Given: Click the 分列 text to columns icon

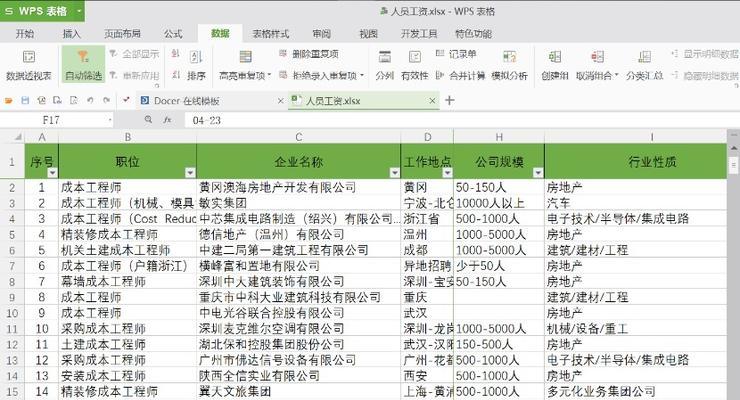Looking at the screenshot, I should coord(385,57).
